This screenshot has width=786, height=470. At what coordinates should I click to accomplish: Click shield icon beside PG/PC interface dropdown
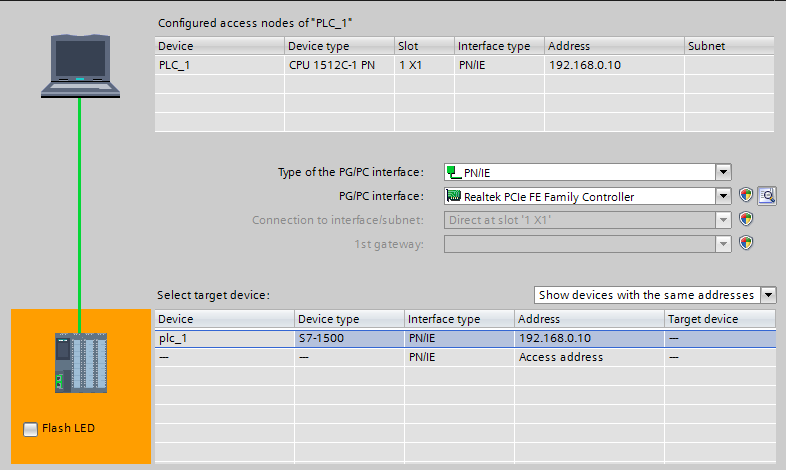click(745, 196)
